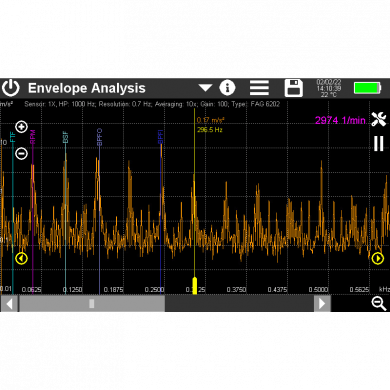Click the 2974 1/min speed readout

[x=340, y=120]
